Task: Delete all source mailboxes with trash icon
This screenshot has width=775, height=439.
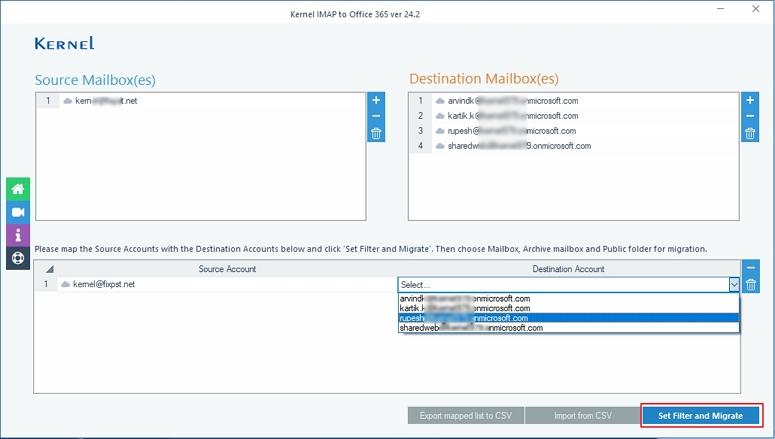Action: [376, 133]
